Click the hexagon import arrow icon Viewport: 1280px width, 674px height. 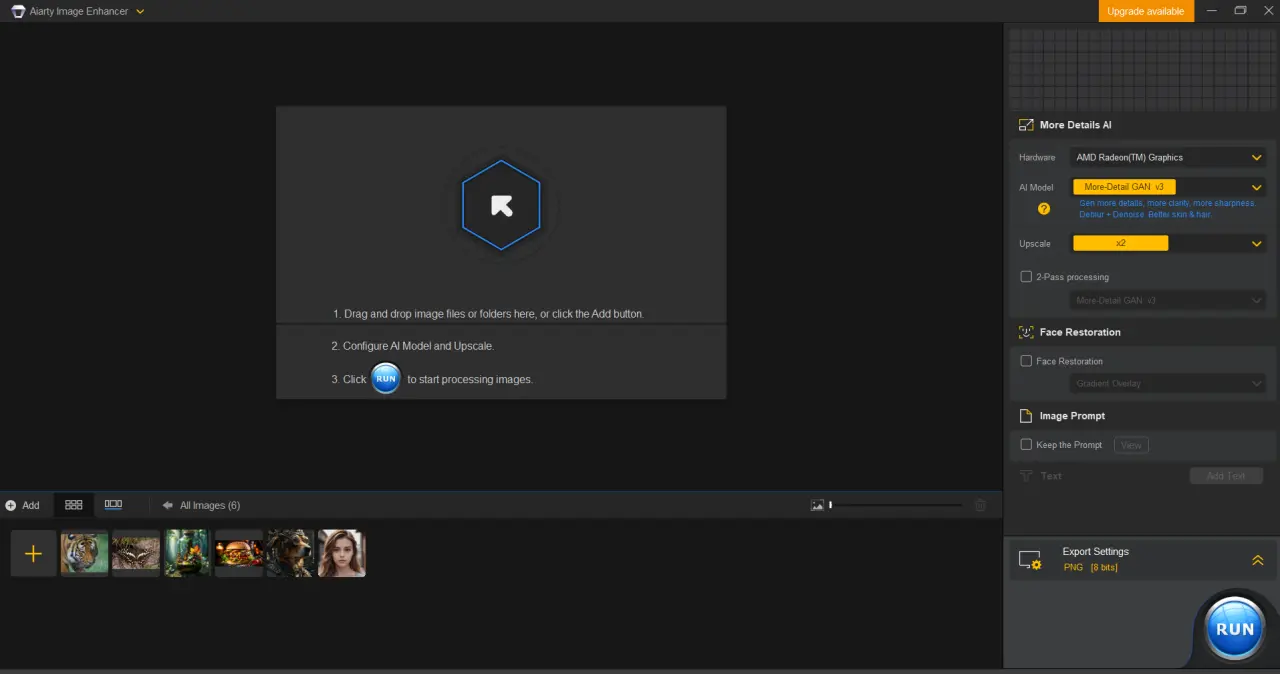pyautogui.click(x=501, y=205)
